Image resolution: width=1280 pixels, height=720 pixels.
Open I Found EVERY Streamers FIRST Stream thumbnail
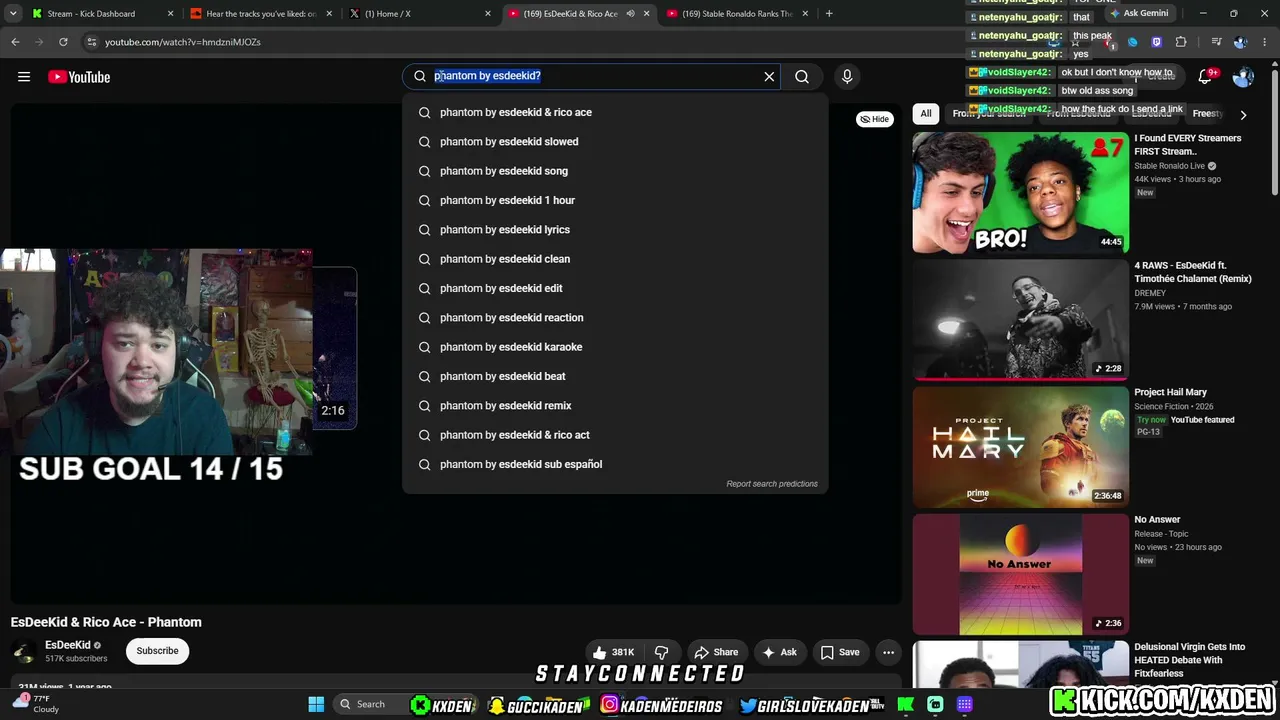point(1020,192)
